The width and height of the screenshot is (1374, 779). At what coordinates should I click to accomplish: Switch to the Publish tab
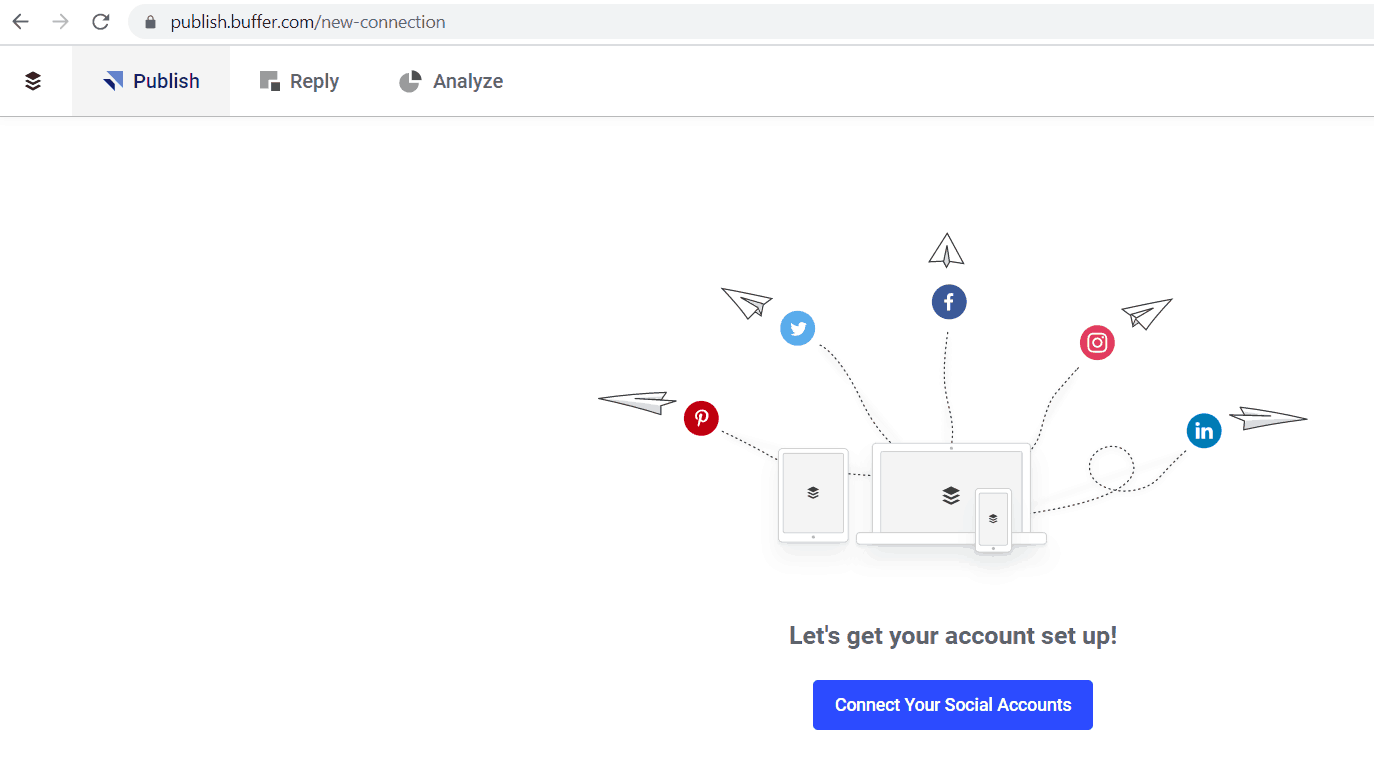tap(151, 81)
